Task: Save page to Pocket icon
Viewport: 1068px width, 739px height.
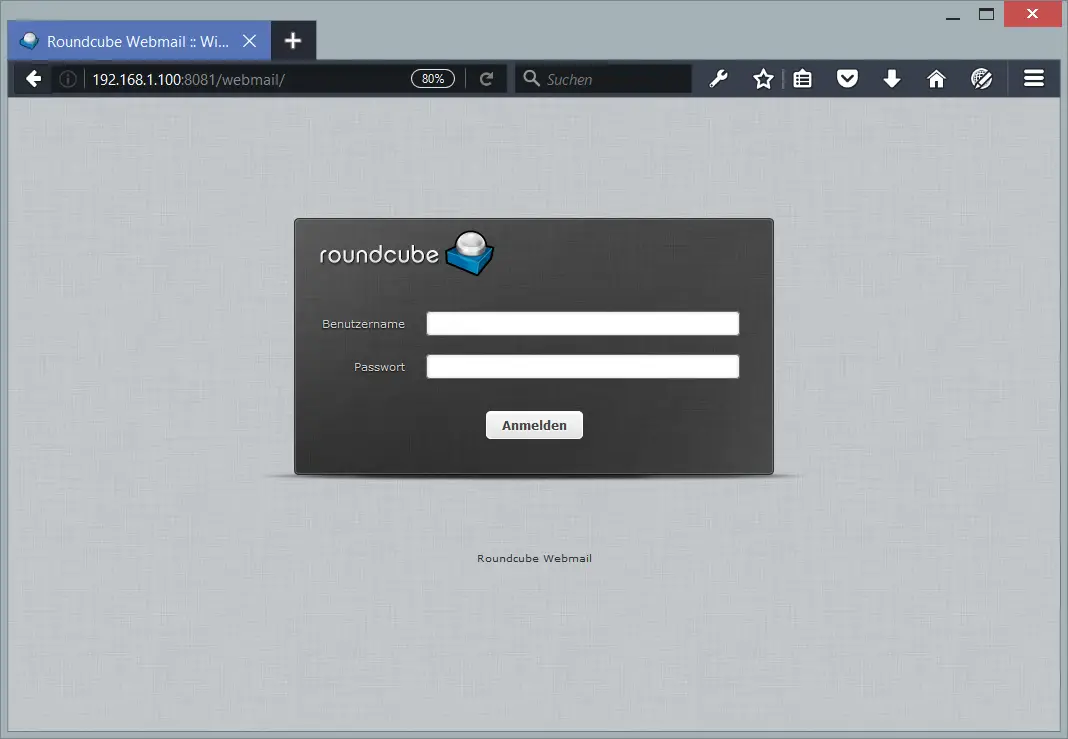Action: [847, 79]
